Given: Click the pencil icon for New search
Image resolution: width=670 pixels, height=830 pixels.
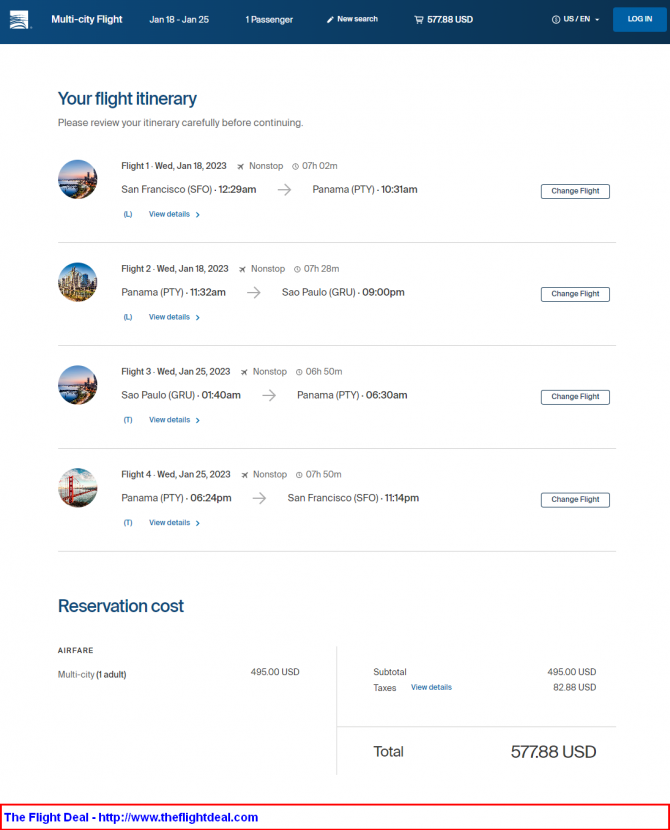Looking at the screenshot, I should [x=330, y=20].
